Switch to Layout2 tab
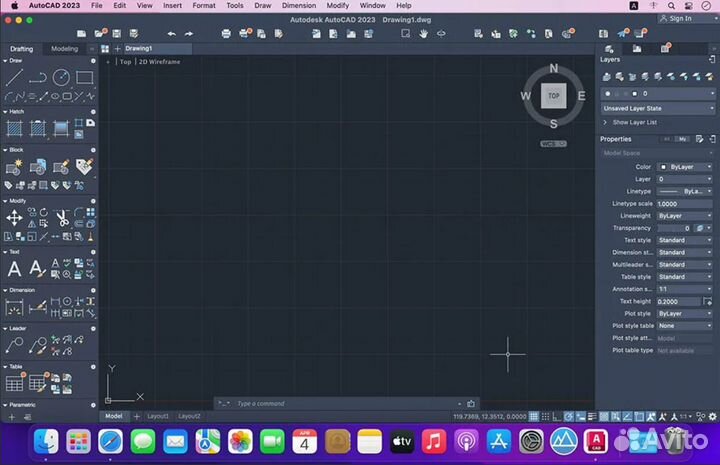Screen dimensions: 720x465 coord(189,416)
